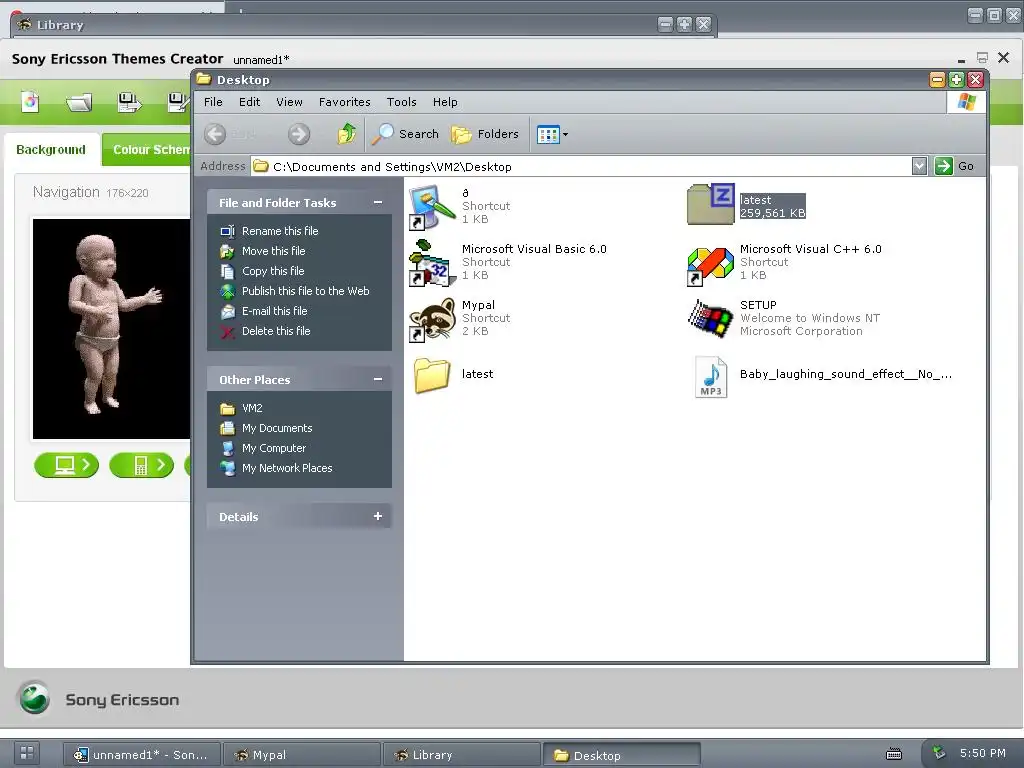This screenshot has height=768, width=1024.
Task: Toggle the Folders pane button
Action: tap(485, 134)
